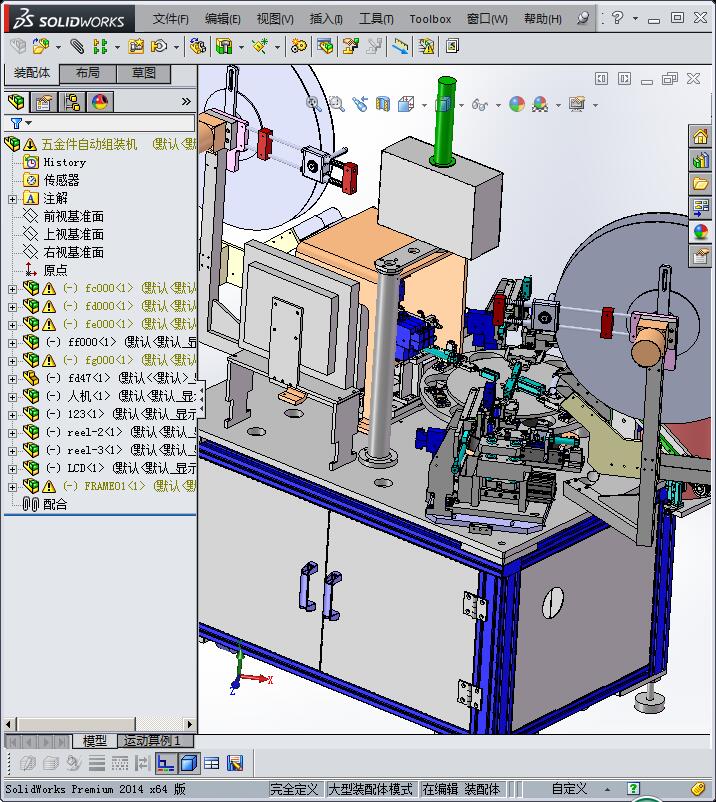The image size is (716, 802).
Task: Open Design Library icon in task pane
Action: pos(701,160)
